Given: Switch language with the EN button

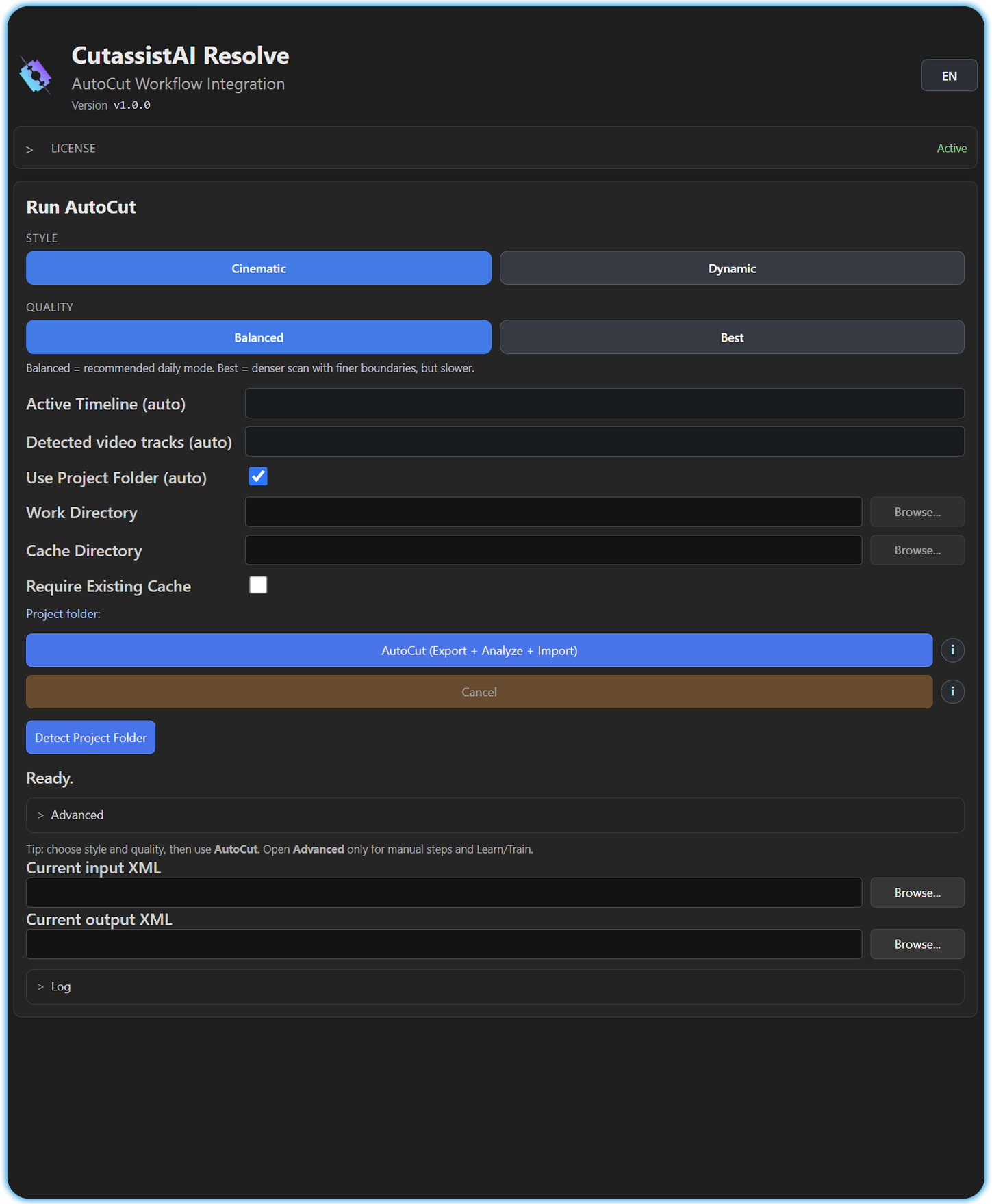Looking at the screenshot, I should pyautogui.click(x=949, y=75).
